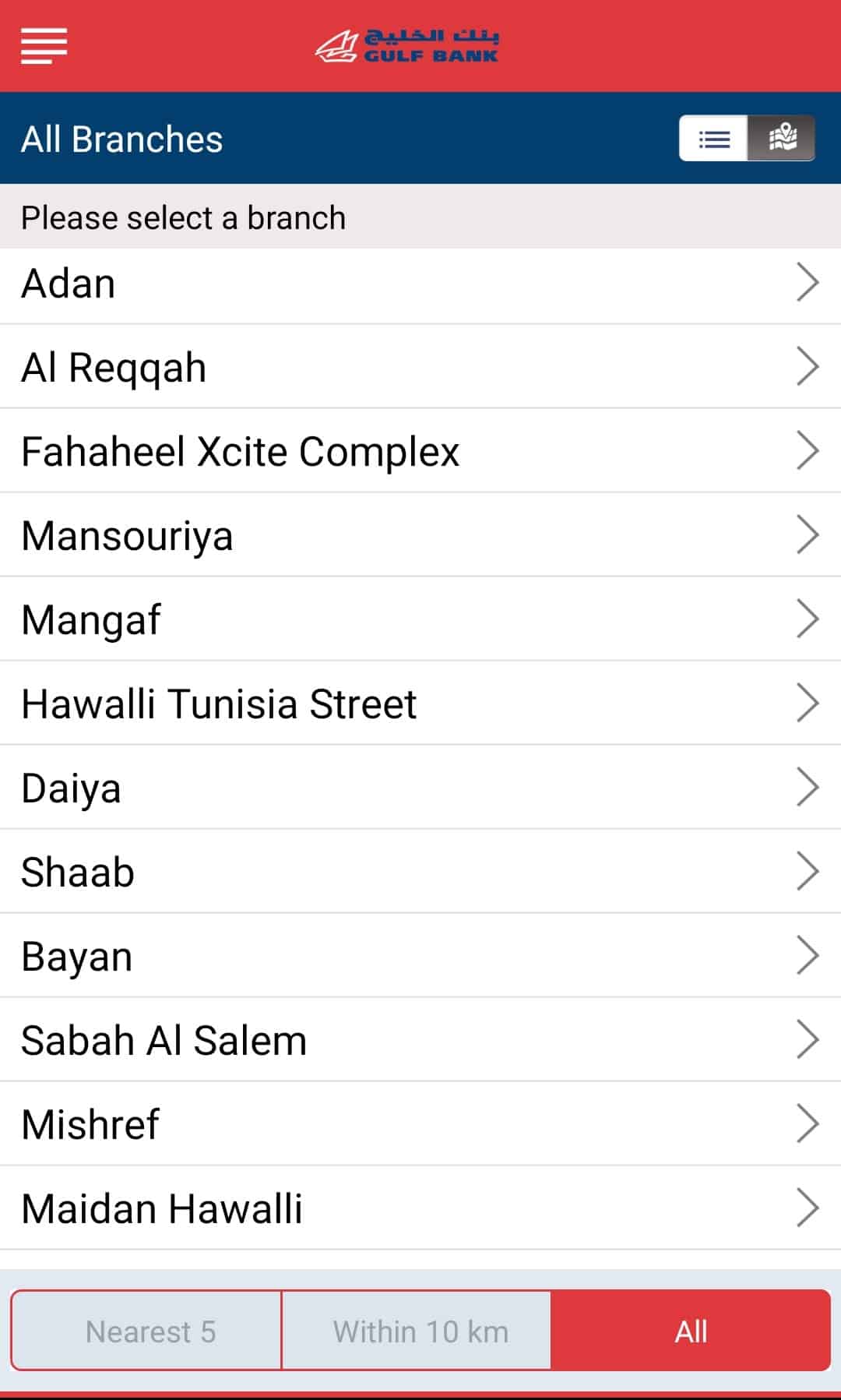Viewport: 841px width, 1400px height.
Task: Tap Maidan Hawalli arrow icon
Action: pos(808,1208)
